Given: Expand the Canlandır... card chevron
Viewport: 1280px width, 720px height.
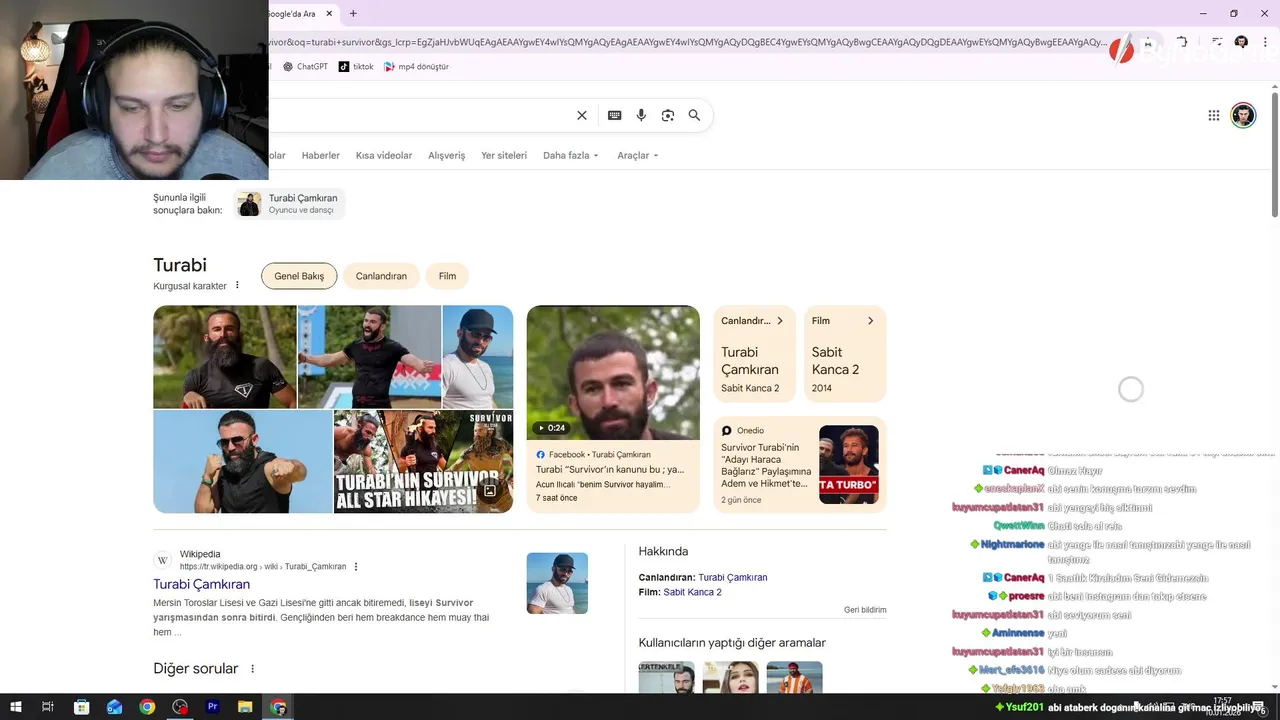Looking at the screenshot, I should coord(780,321).
